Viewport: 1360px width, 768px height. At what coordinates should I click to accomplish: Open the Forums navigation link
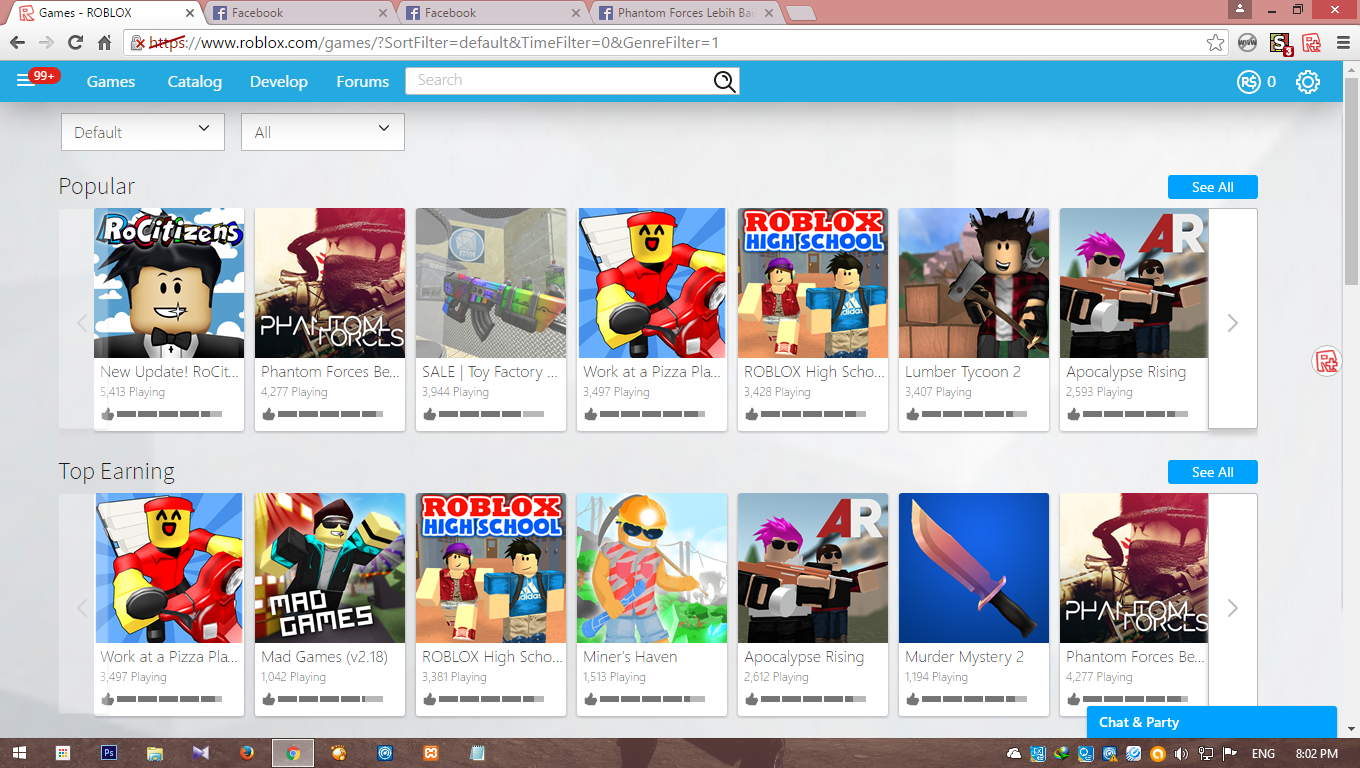click(363, 82)
